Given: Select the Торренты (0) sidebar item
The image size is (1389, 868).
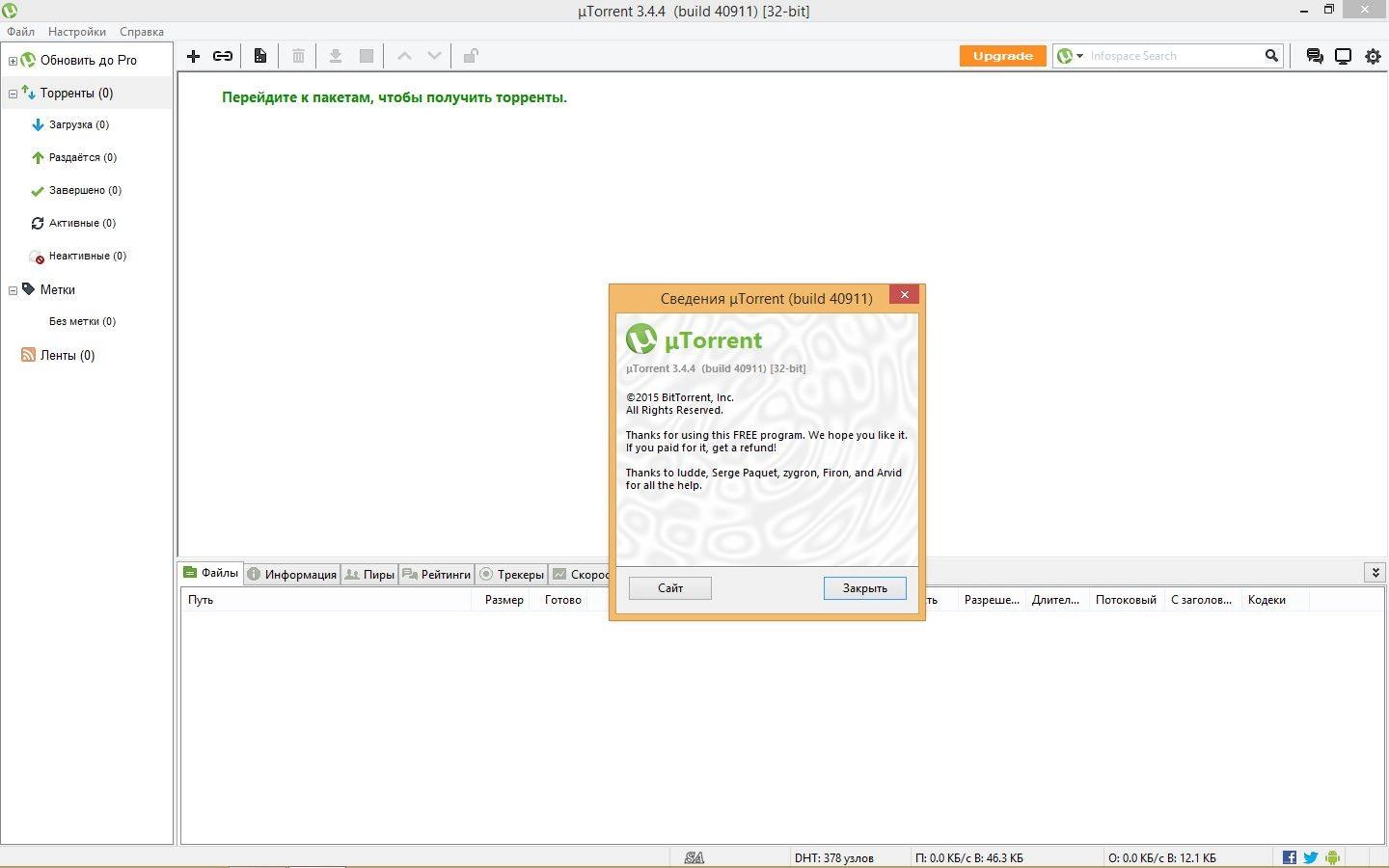Looking at the screenshot, I should click(76, 94).
